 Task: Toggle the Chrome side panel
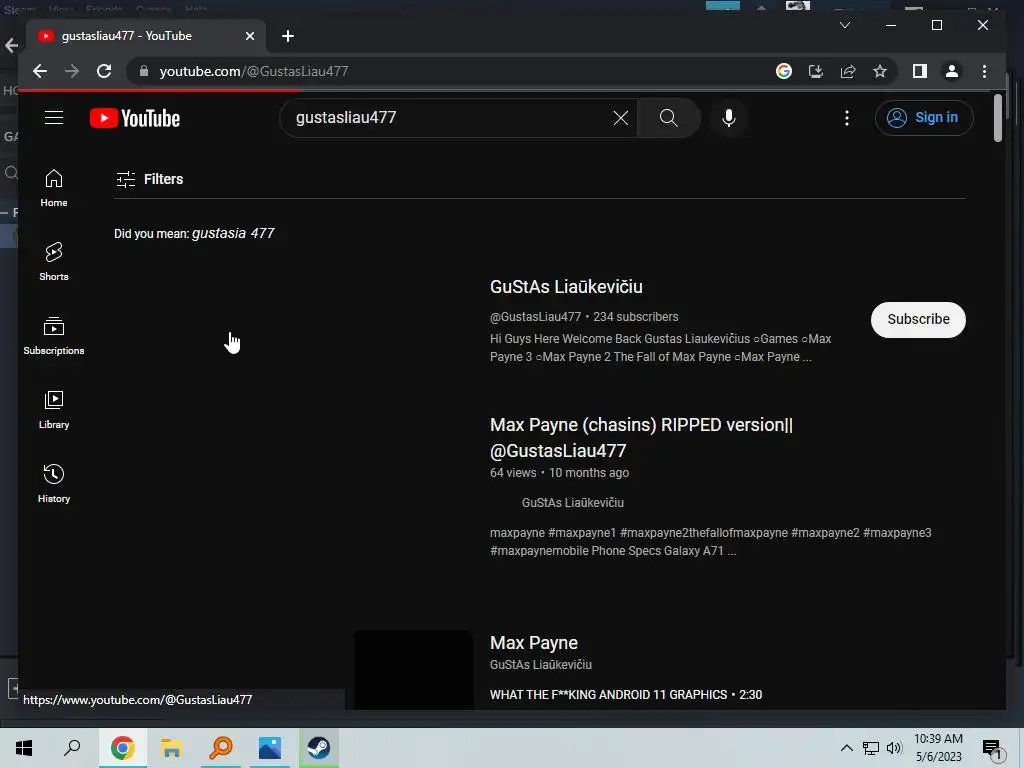click(x=920, y=71)
